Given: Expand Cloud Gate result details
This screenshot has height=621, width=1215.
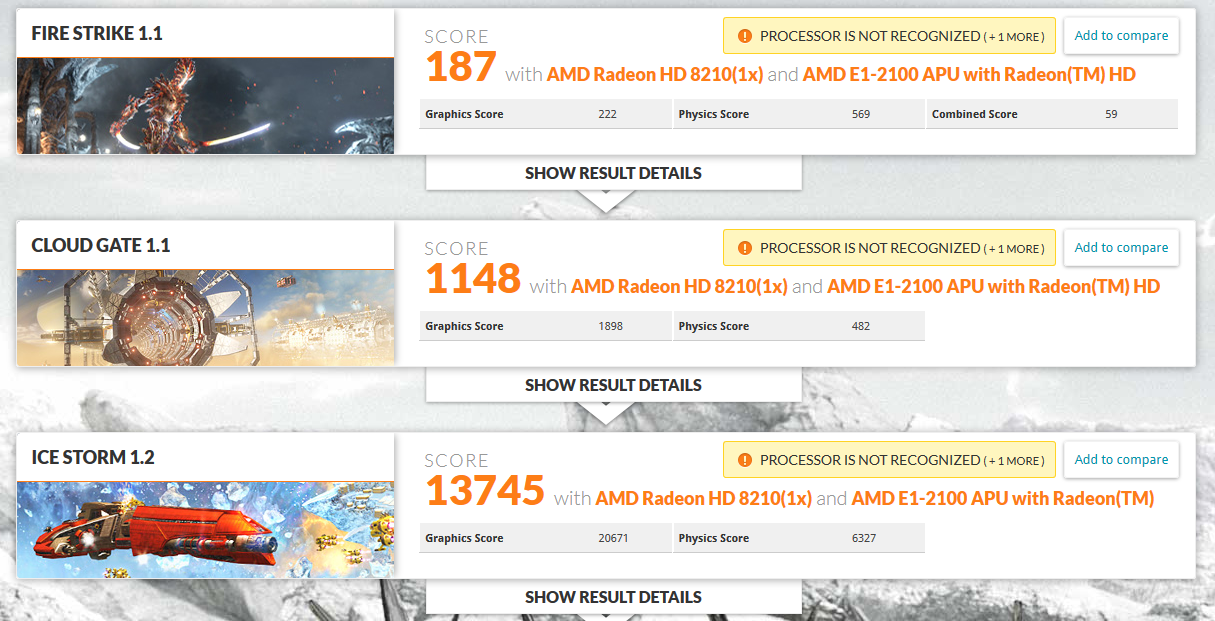Looking at the screenshot, I should click(613, 385).
